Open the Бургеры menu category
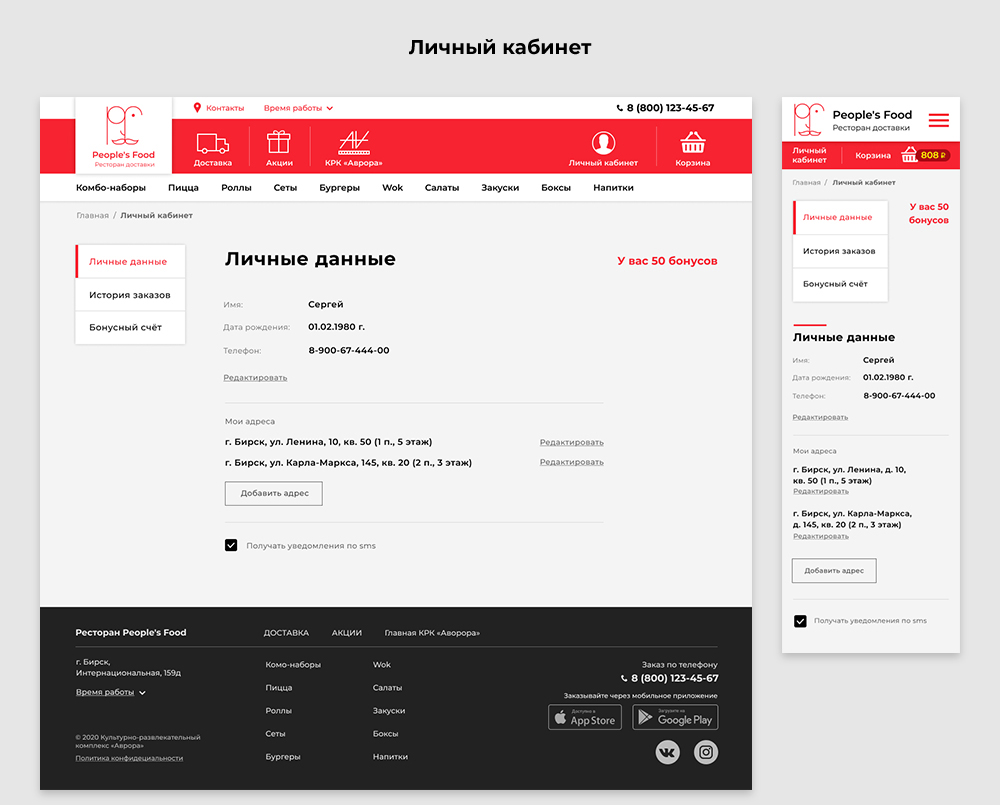Viewport: 1000px width, 805px height. tap(339, 188)
